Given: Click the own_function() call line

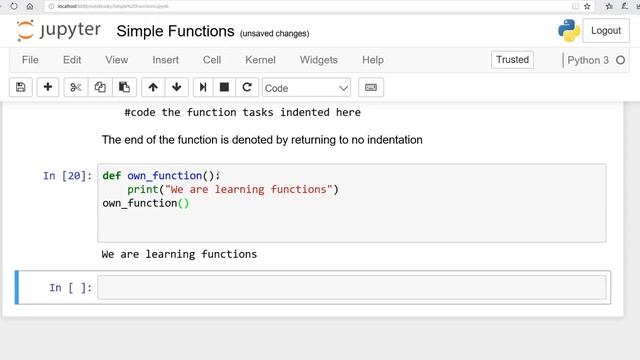Looking at the screenshot, I should (x=146, y=203).
